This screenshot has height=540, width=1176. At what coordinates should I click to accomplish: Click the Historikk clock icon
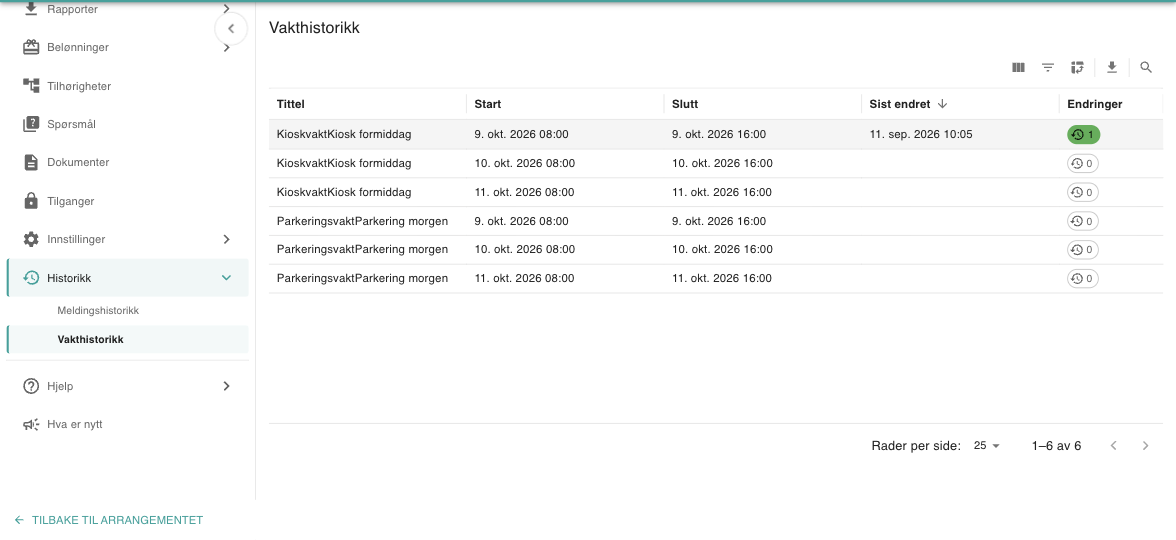pyautogui.click(x=31, y=278)
